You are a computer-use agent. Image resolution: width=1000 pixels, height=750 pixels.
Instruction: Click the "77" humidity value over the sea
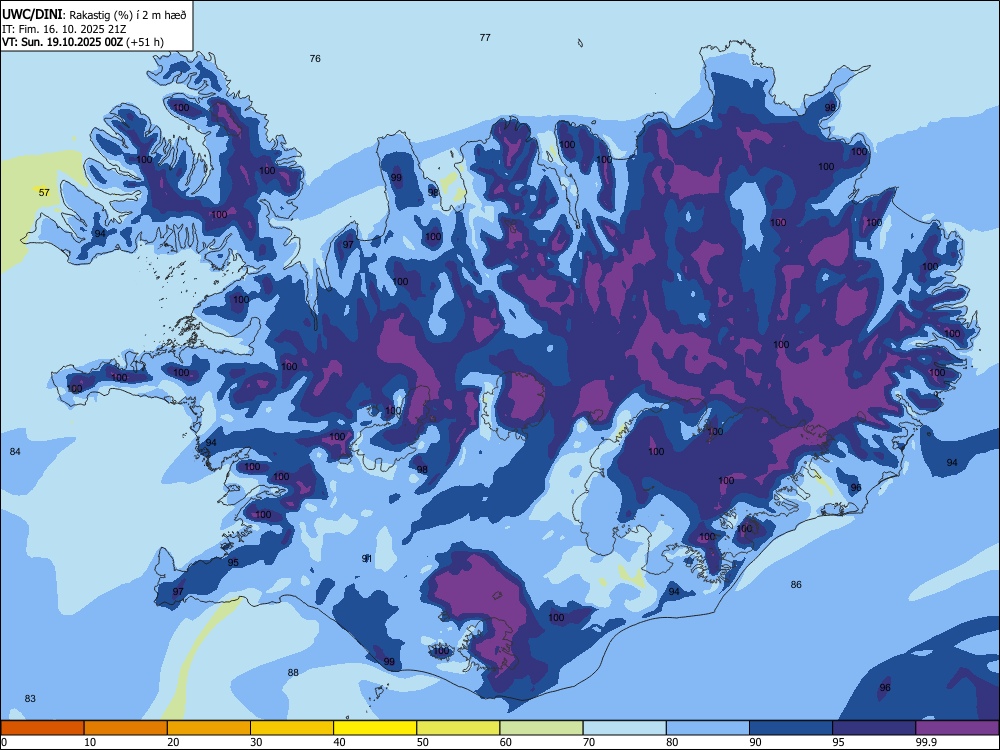pos(485,38)
